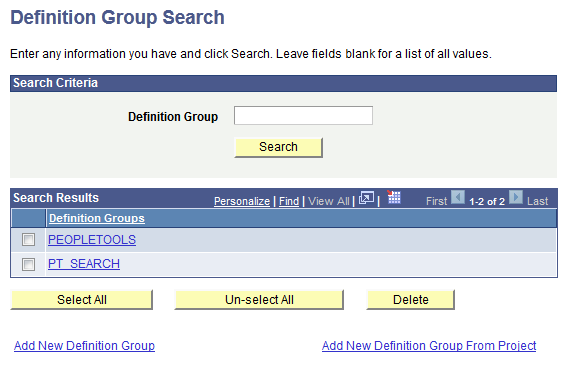Image resolution: width=582 pixels, height=379 pixels.
Task: Check the PT_SEARCH row checkbox
Action: (x=28, y=264)
